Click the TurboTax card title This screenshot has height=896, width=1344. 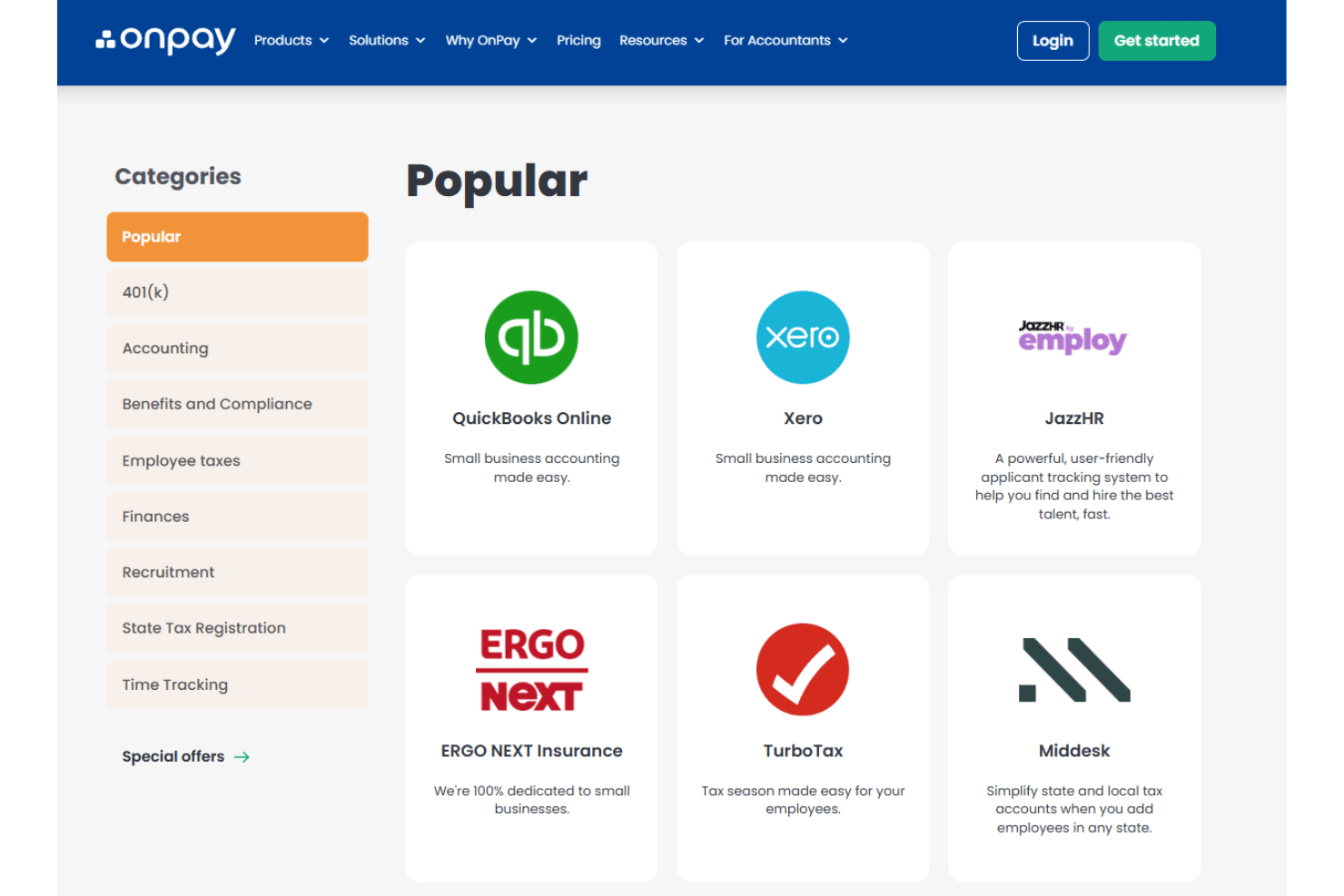(x=803, y=751)
